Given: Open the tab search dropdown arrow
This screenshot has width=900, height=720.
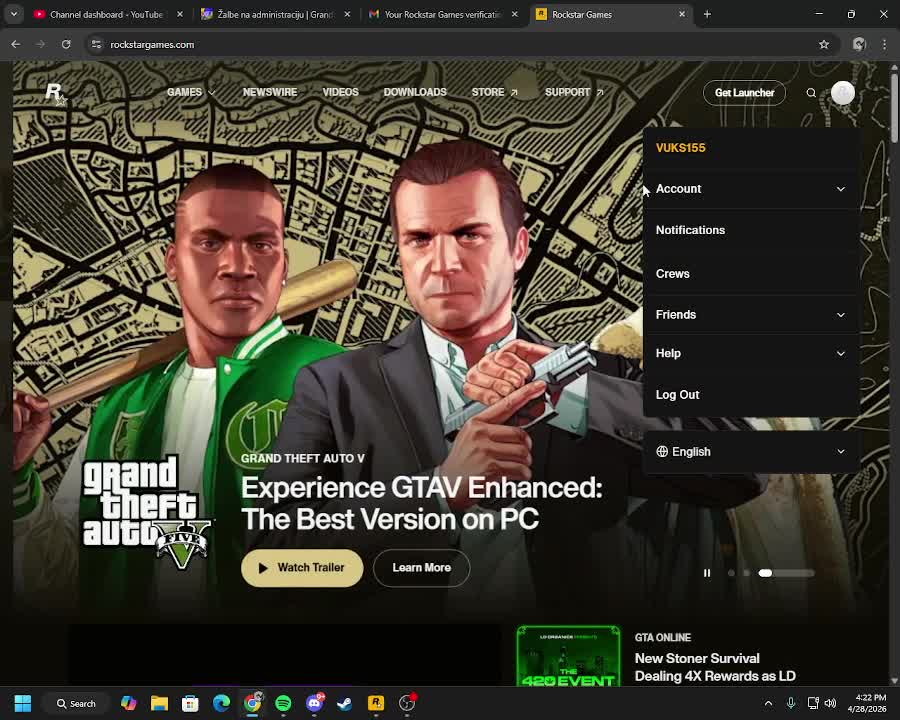Looking at the screenshot, I should (x=14, y=14).
